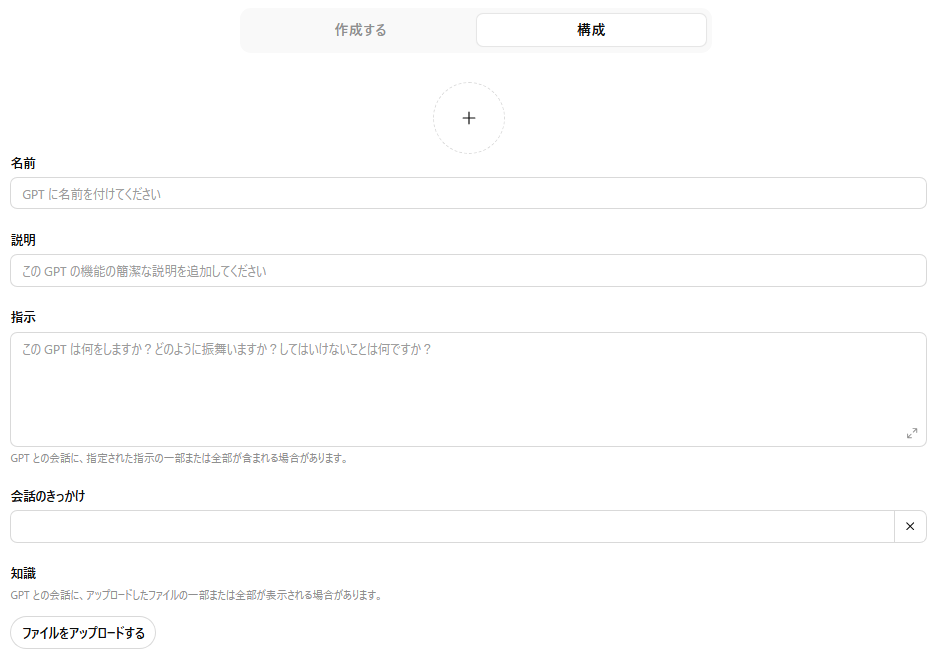
Task: Click the 知識 section heading
Action: (x=24, y=573)
